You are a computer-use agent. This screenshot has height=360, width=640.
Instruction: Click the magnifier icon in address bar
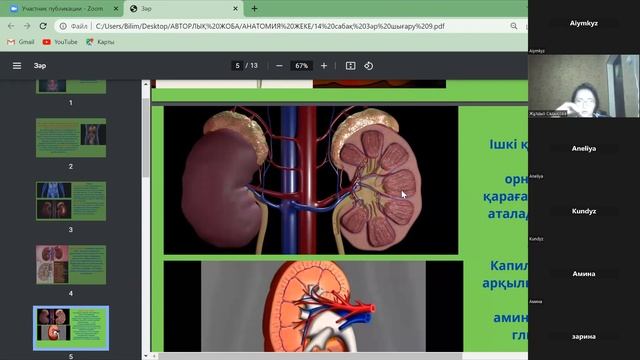coord(513,26)
